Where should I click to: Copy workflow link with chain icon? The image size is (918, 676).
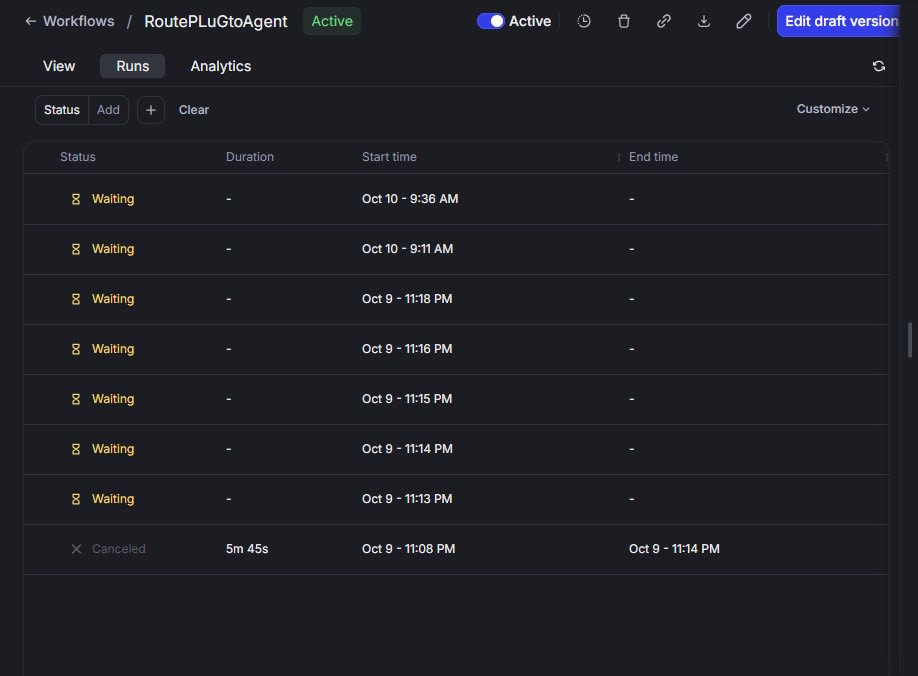click(664, 21)
